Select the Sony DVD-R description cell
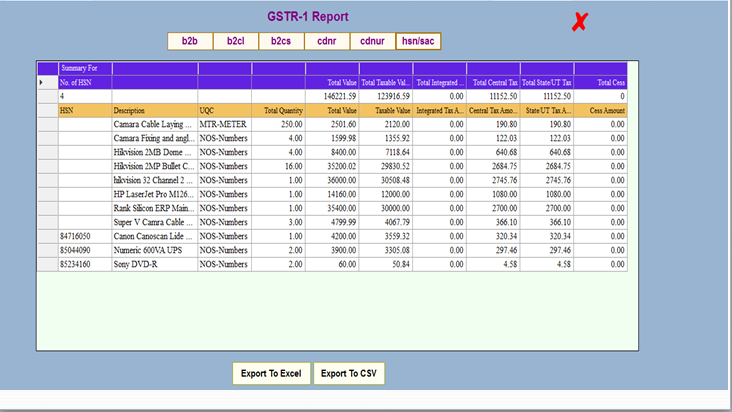The width and height of the screenshot is (732, 412). 155,265
